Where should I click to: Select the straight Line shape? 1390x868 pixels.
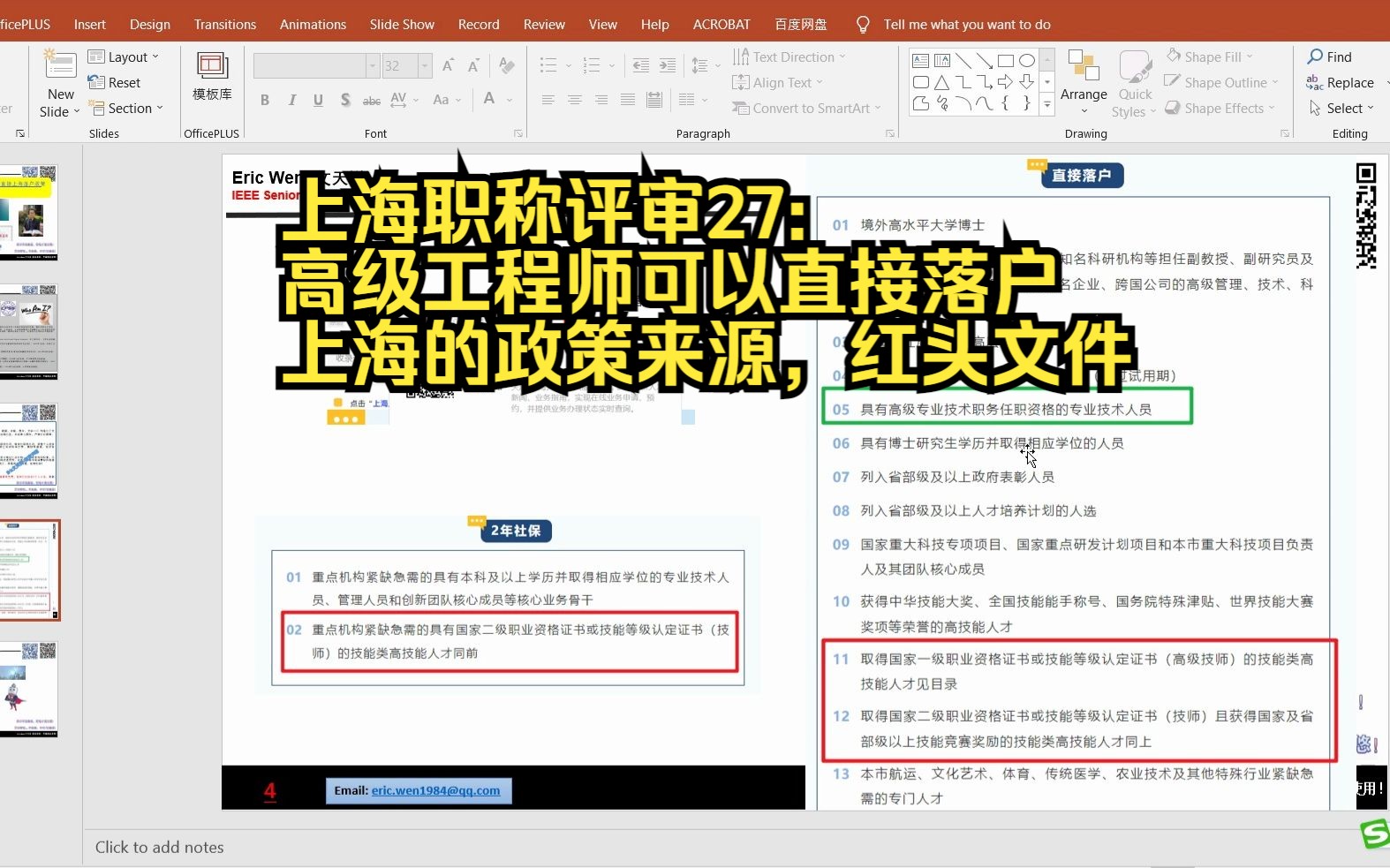pyautogui.click(x=963, y=61)
